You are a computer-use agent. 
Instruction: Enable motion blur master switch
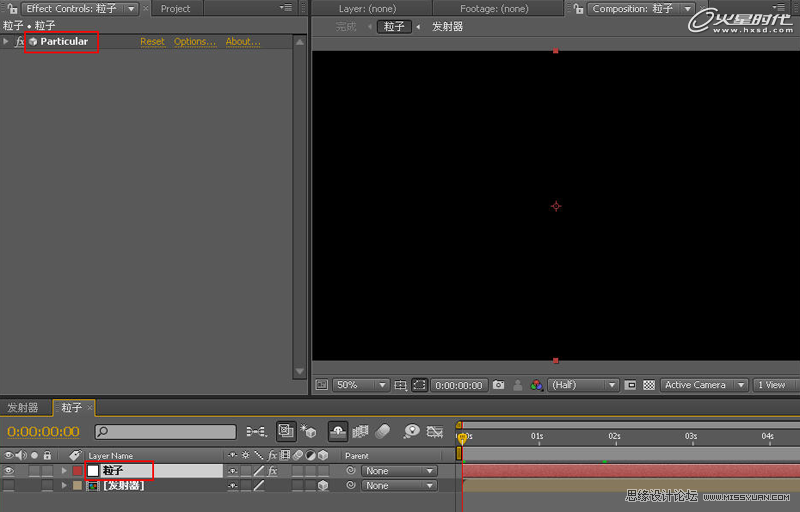pos(383,431)
